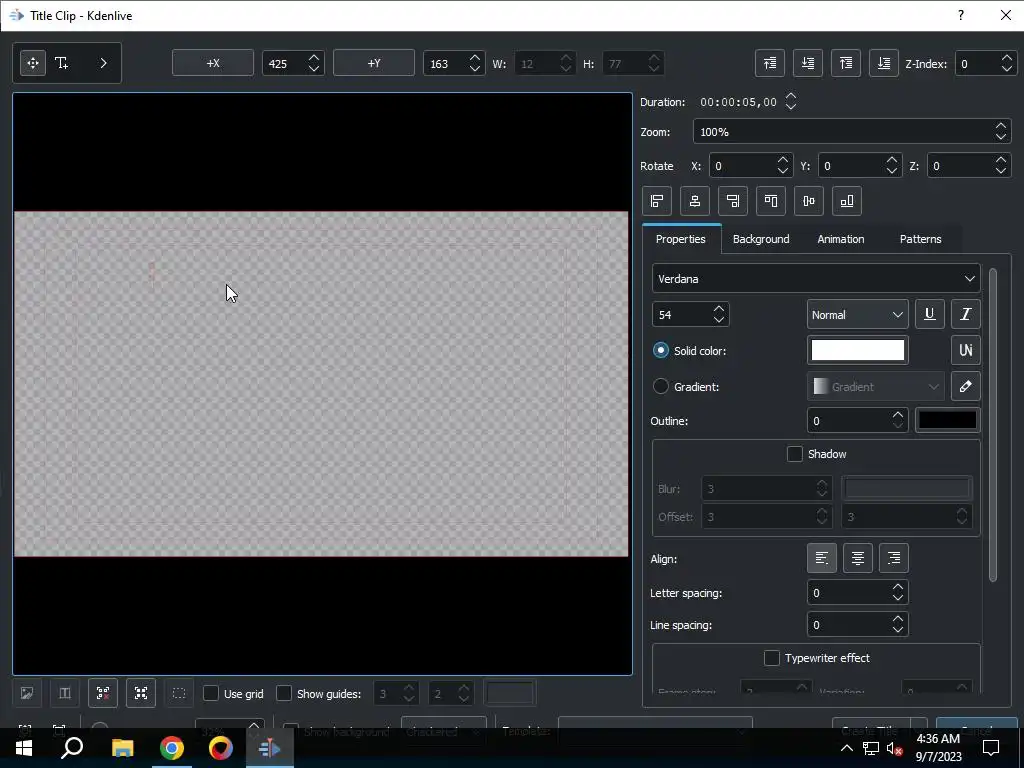This screenshot has width=1024, height=768.
Task: Click the raise object to top icon
Action: (846, 63)
